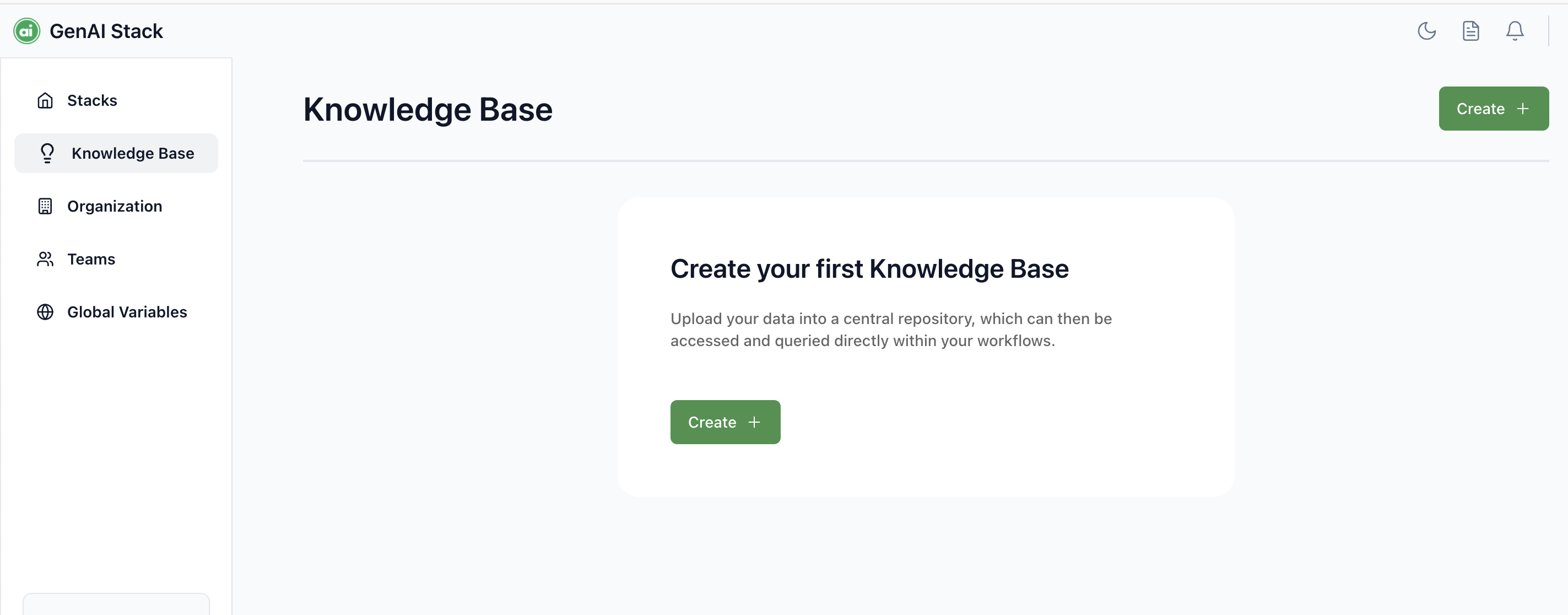
Task: Select Knowledge Base in the sidebar
Action: click(133, 153)
